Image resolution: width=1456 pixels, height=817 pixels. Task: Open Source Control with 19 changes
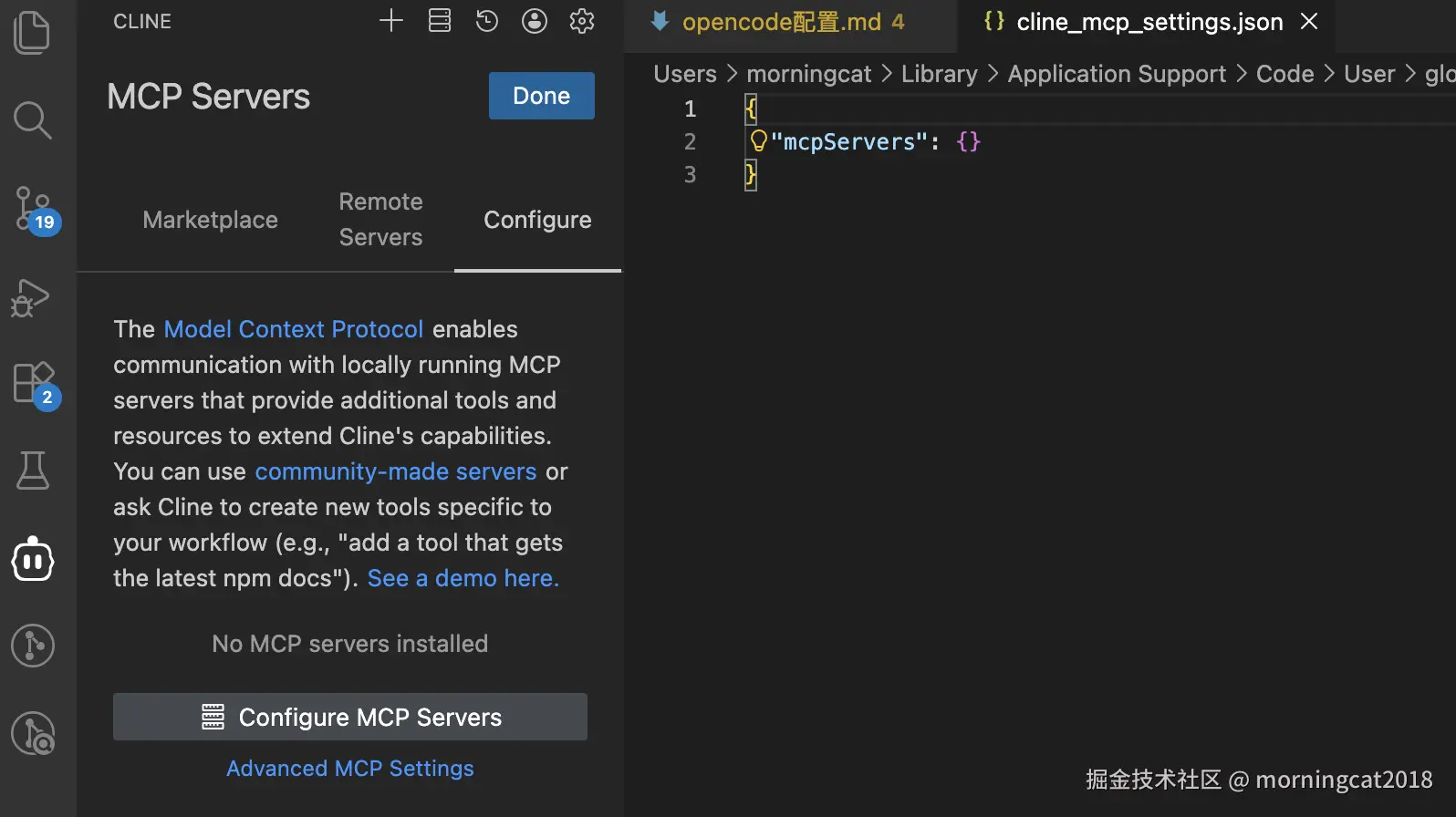(x=34, y=209)
